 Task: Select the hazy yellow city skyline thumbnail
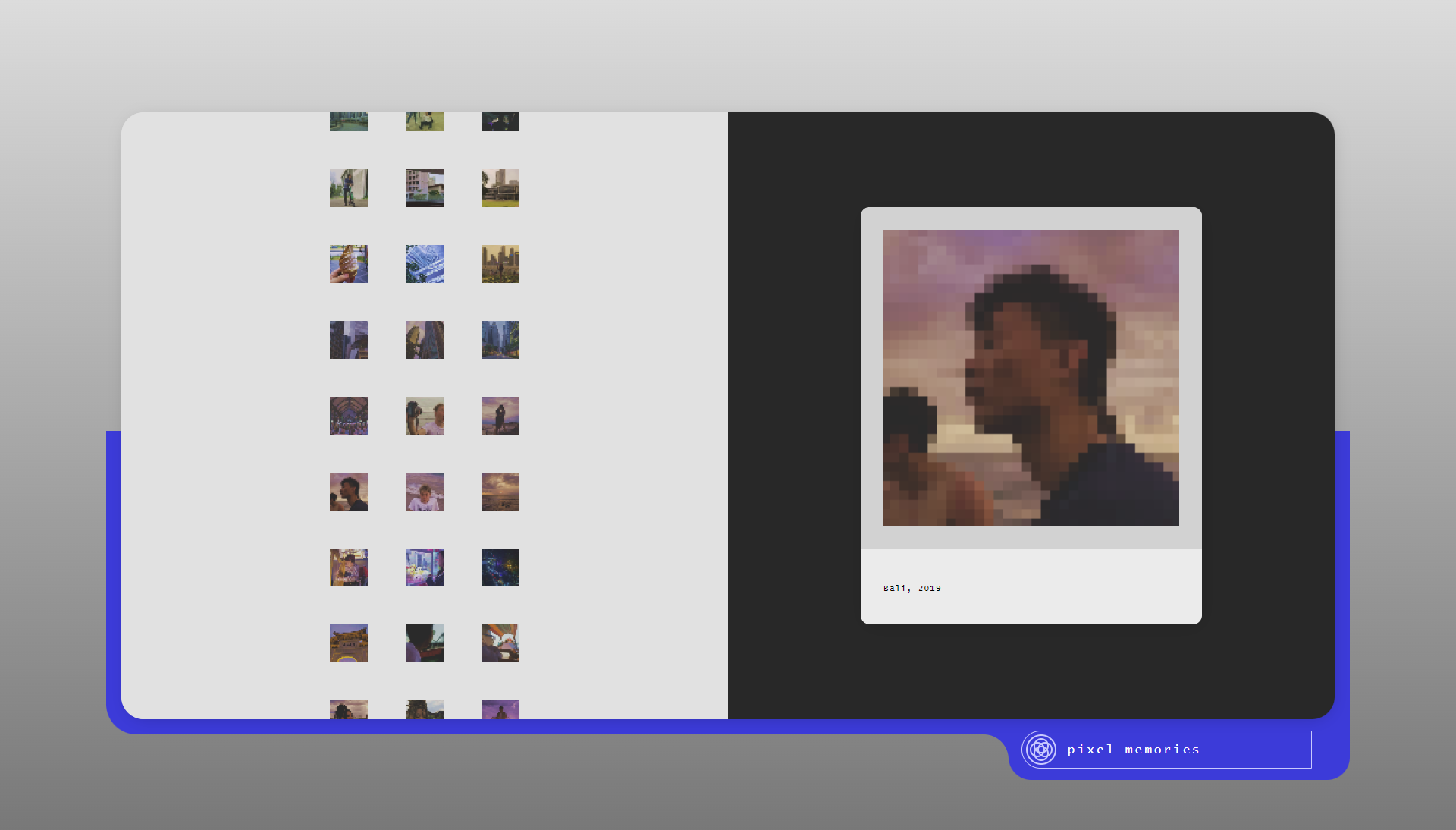500,264
